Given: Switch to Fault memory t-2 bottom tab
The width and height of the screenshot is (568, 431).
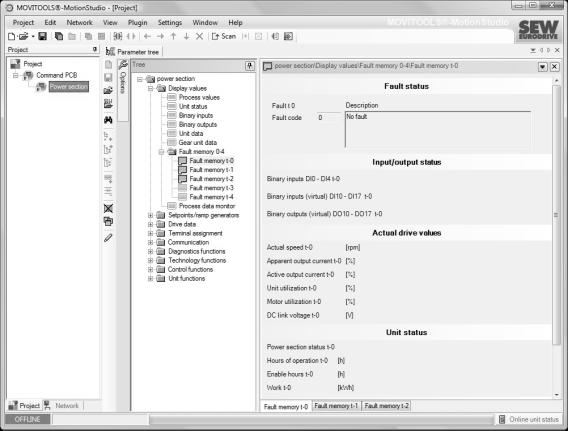Looking at the screenshot, I should click(x=387, y=406).
